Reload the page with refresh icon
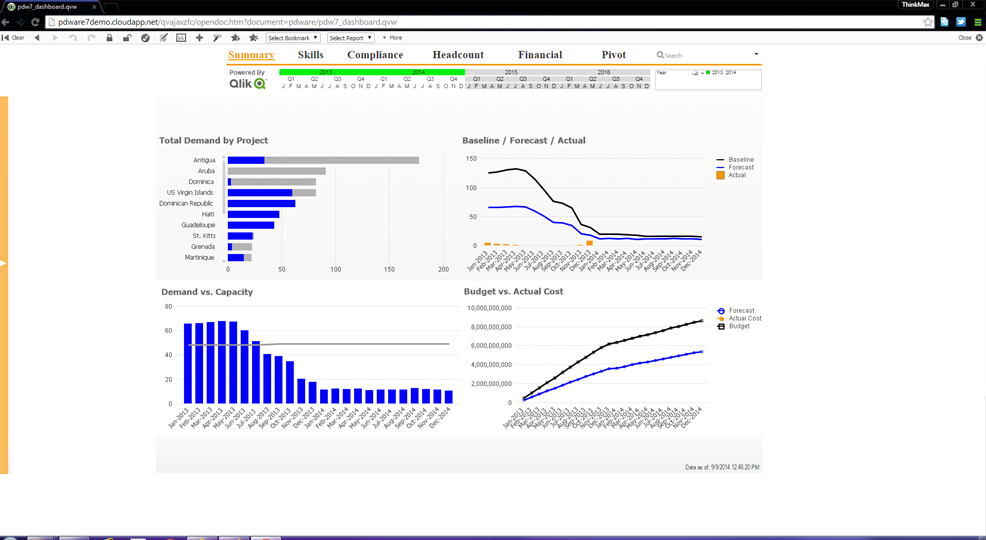Viewport: 986px width, 540px height. (35, 22)
